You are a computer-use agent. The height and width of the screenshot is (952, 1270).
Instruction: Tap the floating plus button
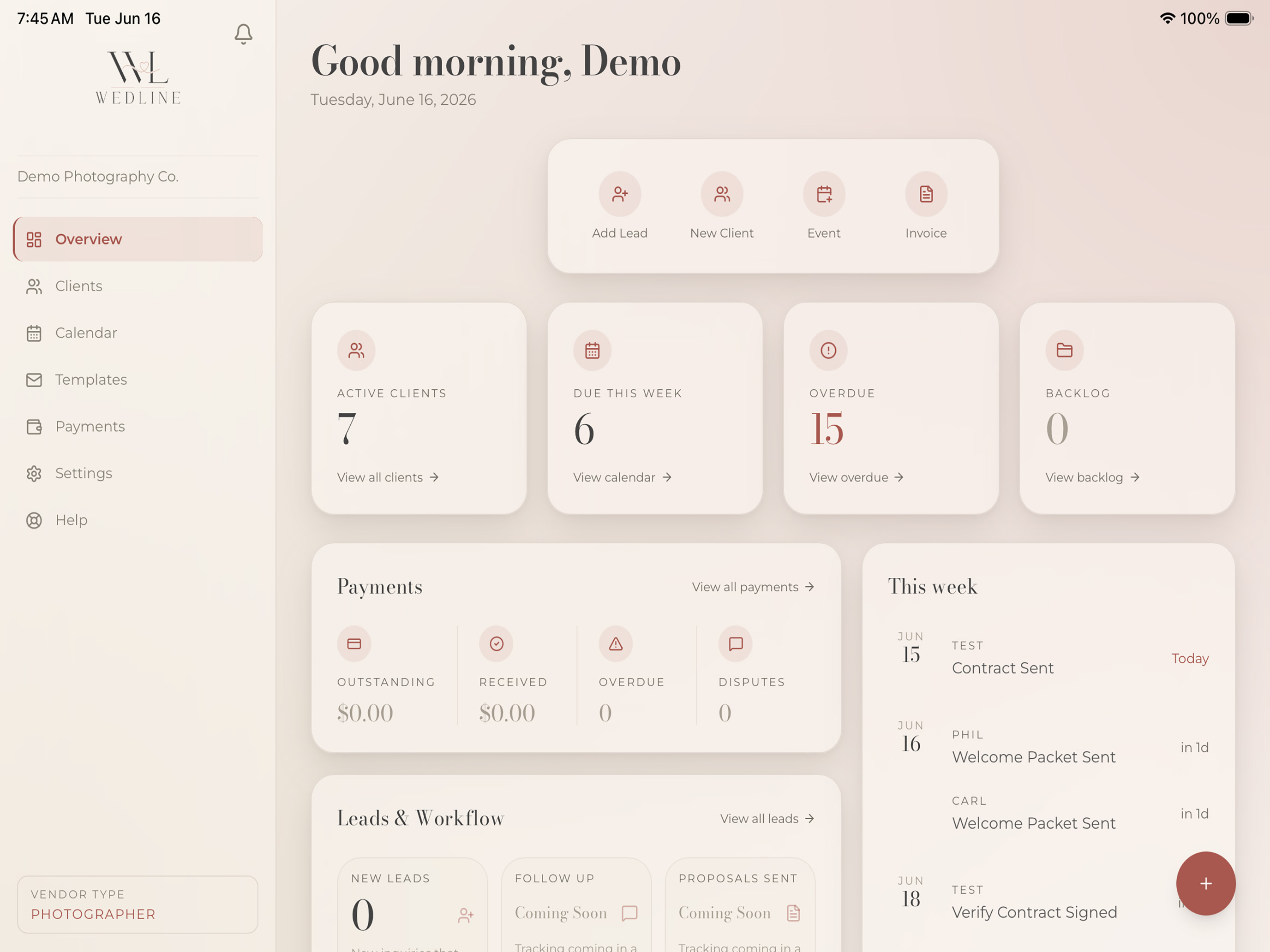(1206, 883)
